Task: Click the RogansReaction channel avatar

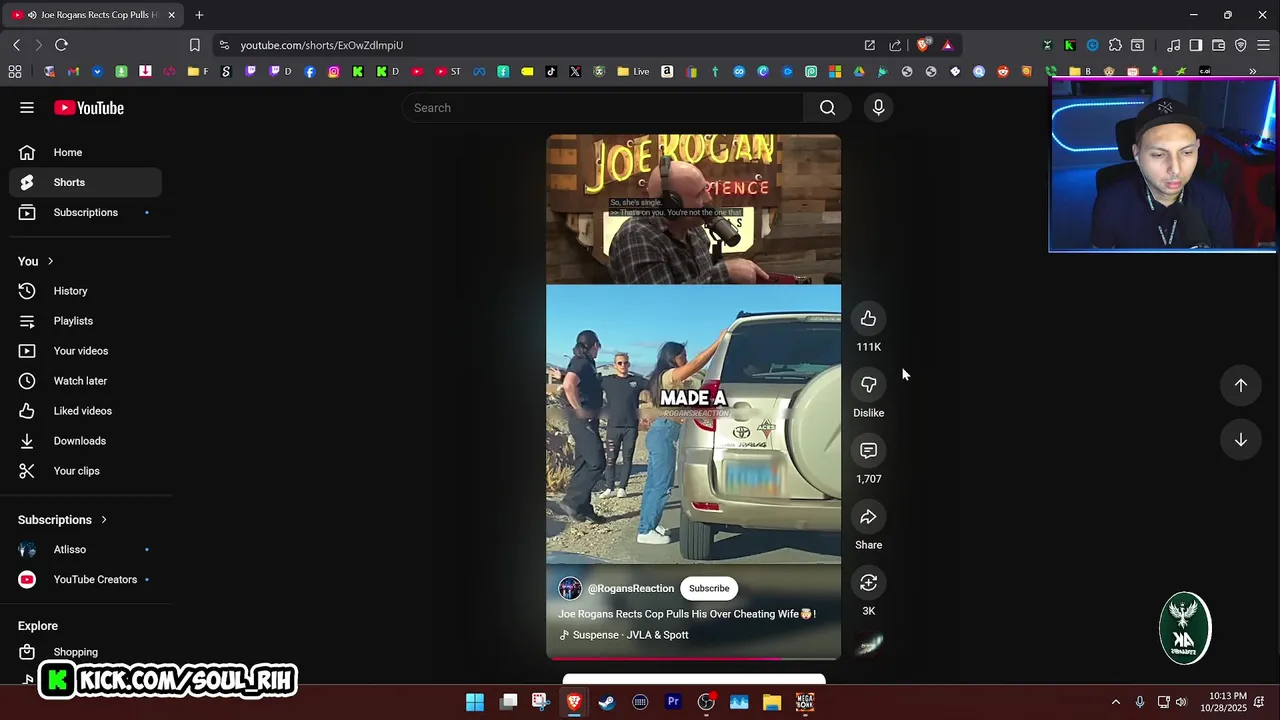Action: pos(570,588)
